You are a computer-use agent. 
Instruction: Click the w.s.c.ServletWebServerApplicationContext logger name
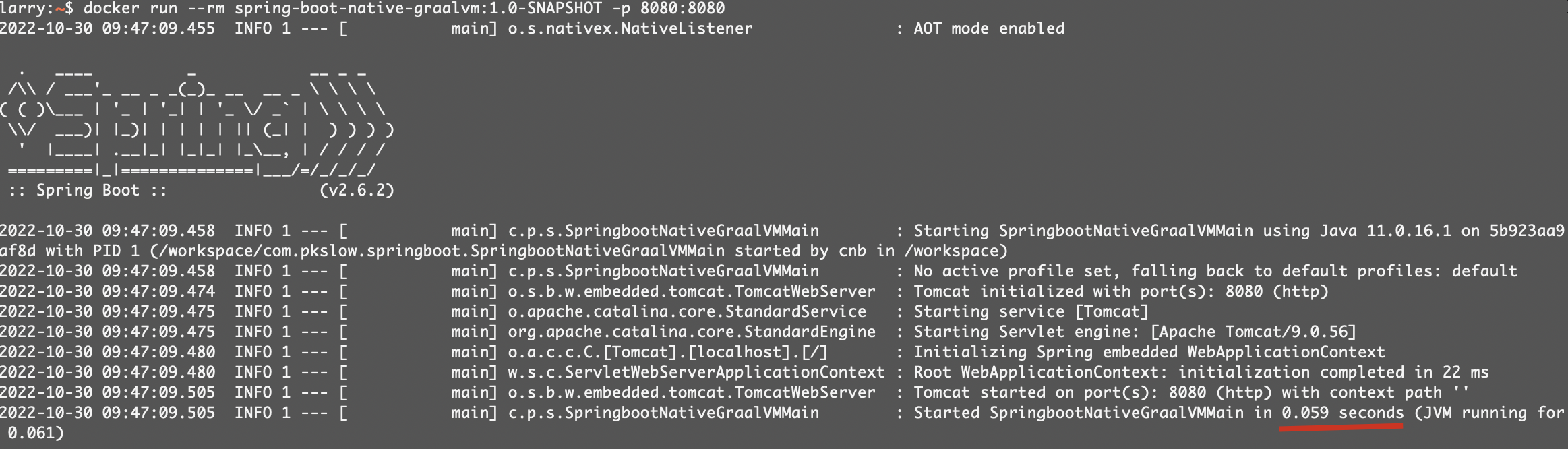(696, 373)
